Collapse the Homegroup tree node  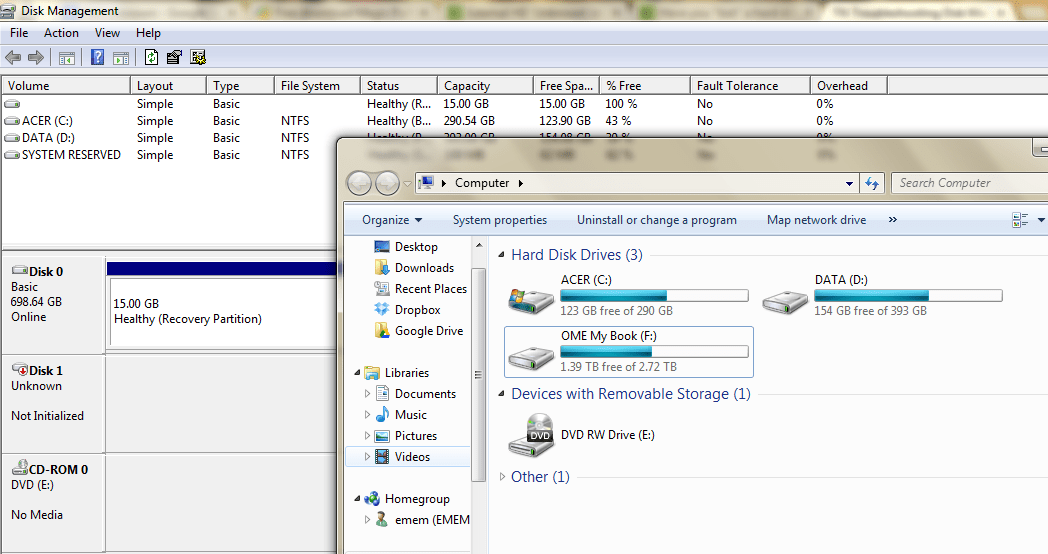(x=357, y=499)
